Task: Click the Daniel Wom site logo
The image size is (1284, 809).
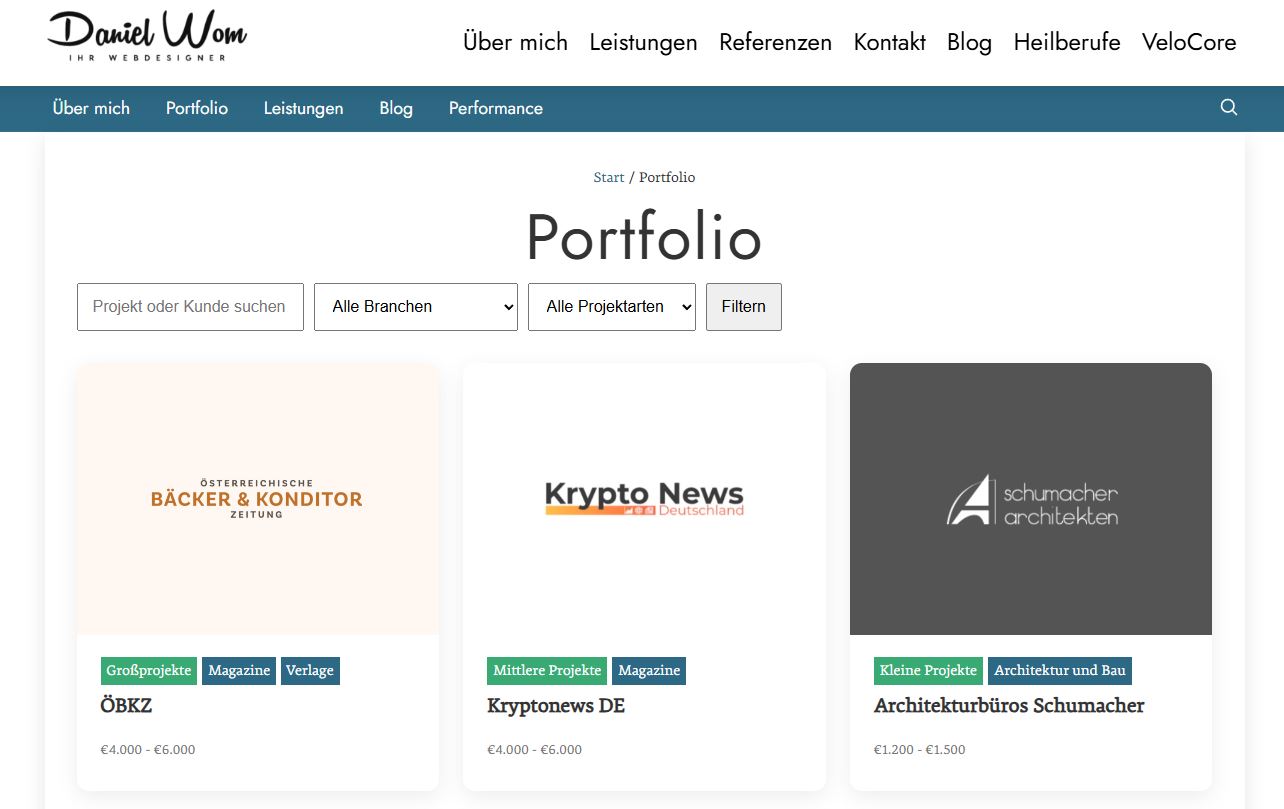Action: tap(147, 38)
